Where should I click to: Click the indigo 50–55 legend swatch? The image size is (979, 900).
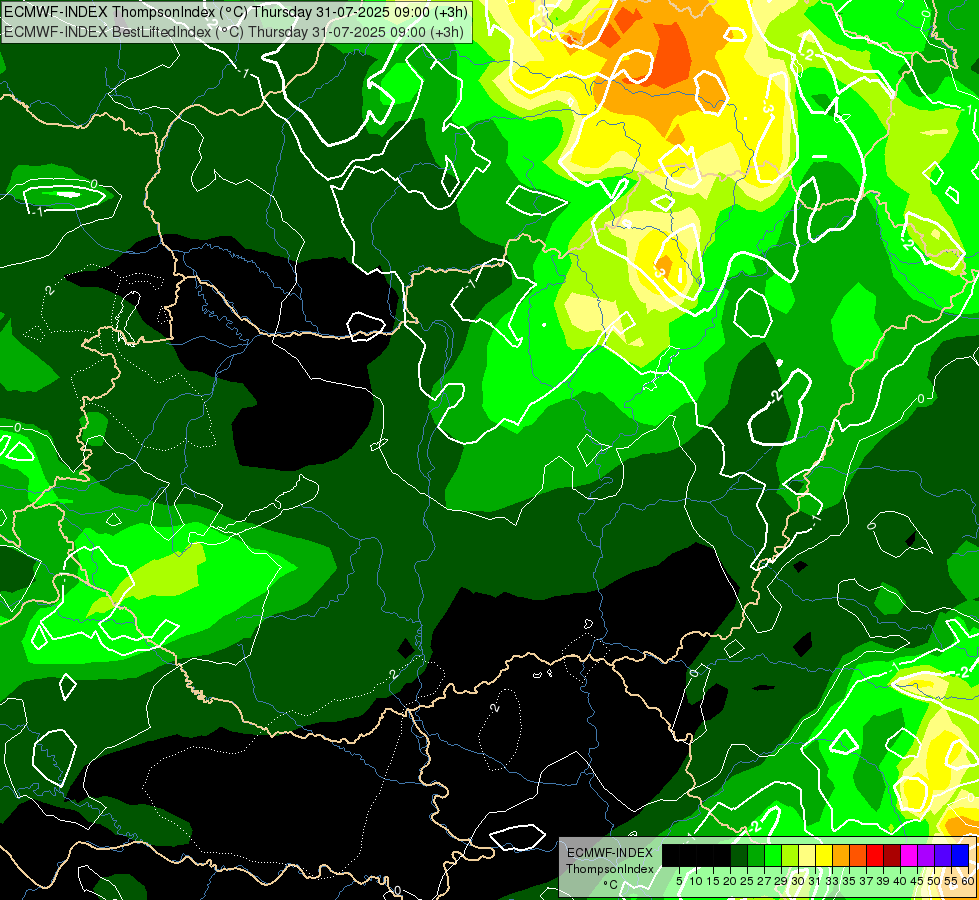pos(943,855)
